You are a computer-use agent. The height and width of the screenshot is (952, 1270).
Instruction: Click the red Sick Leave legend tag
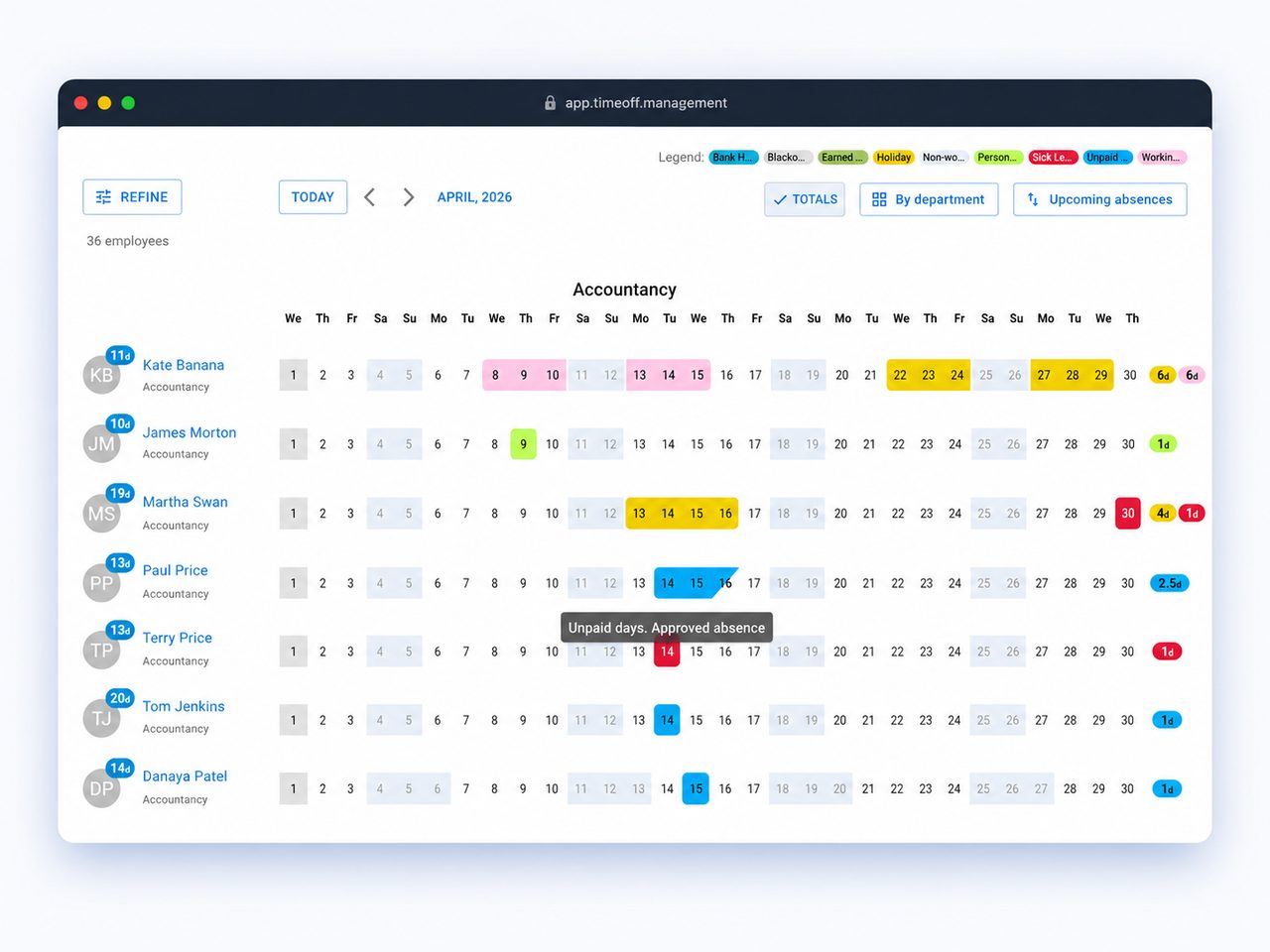[1052, 158]
